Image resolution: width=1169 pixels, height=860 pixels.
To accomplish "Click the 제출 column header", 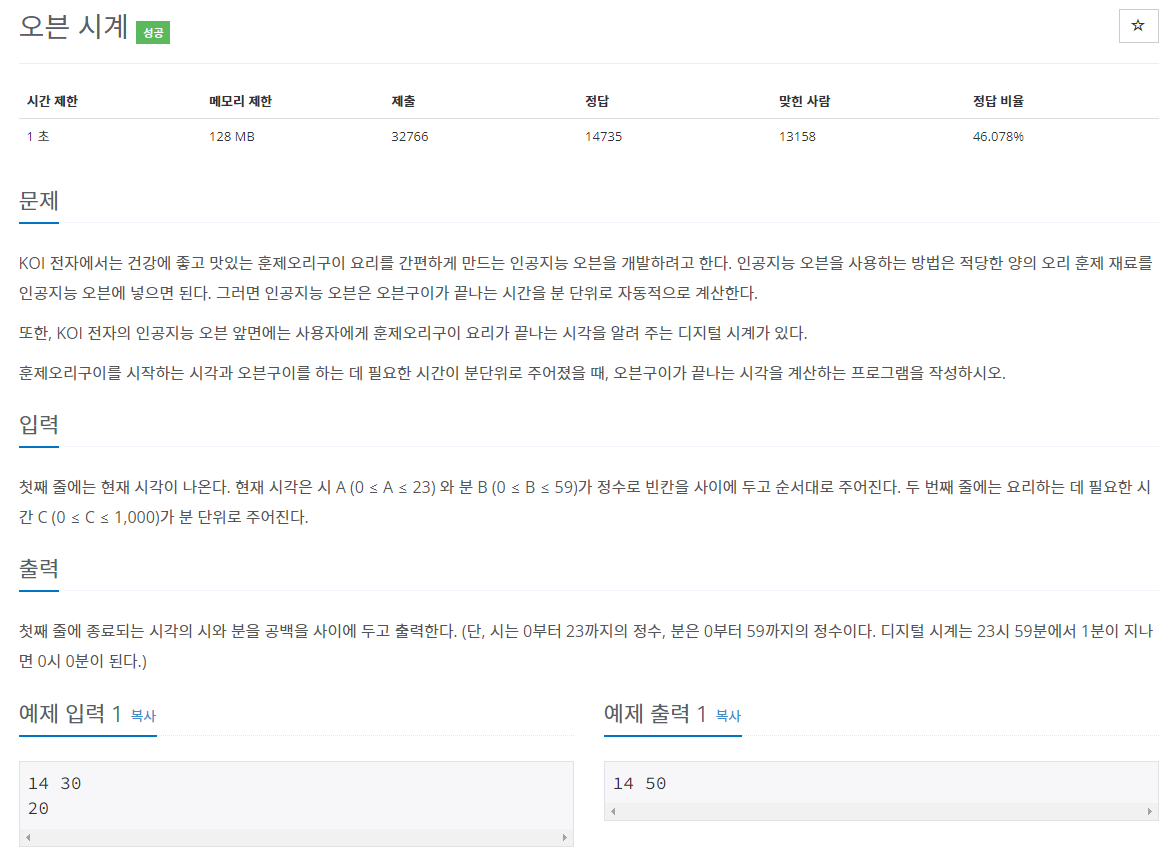I will click(403, 101).
